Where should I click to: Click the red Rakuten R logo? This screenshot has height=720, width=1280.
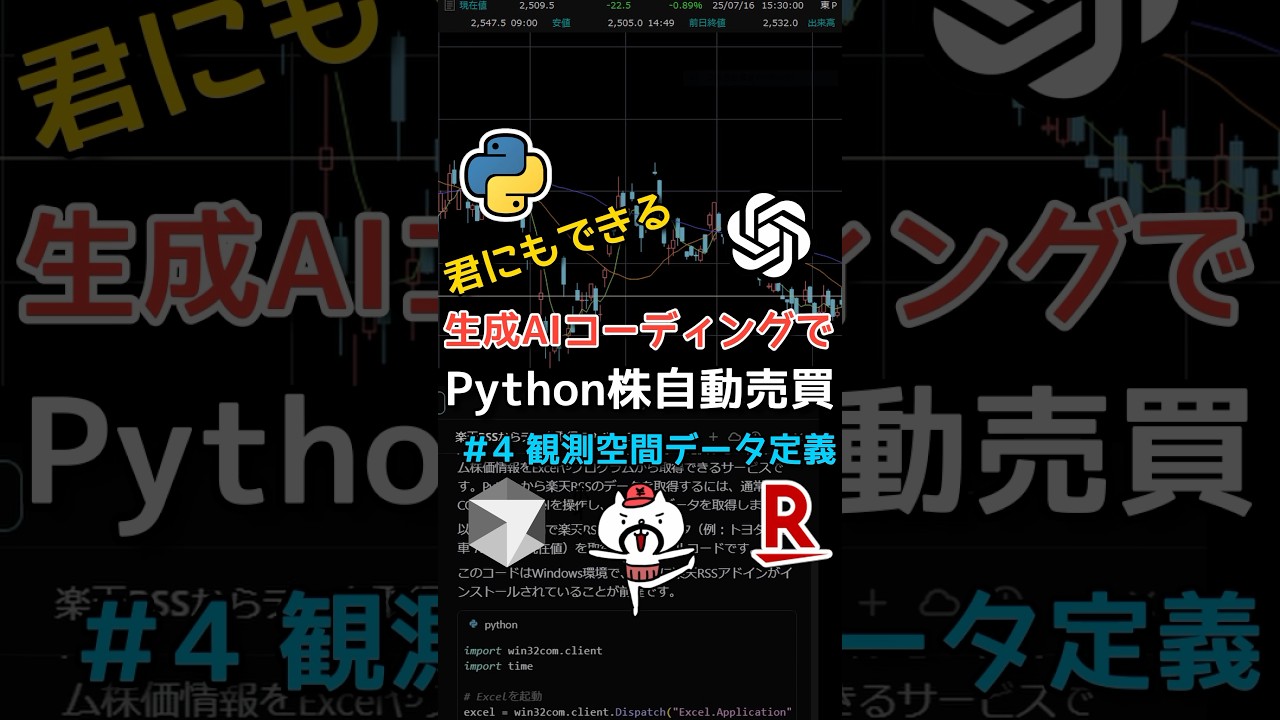click(x=793, y=524)
